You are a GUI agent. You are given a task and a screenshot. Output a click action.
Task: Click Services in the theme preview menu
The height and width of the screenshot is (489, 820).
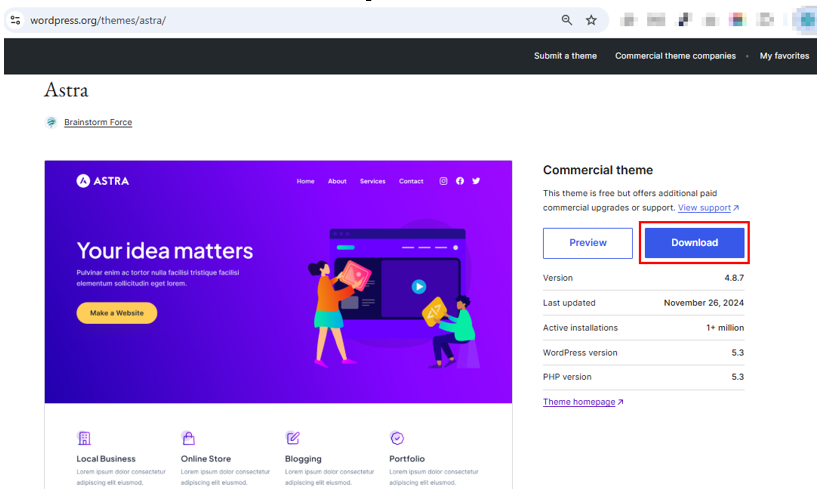pos(372,181)
